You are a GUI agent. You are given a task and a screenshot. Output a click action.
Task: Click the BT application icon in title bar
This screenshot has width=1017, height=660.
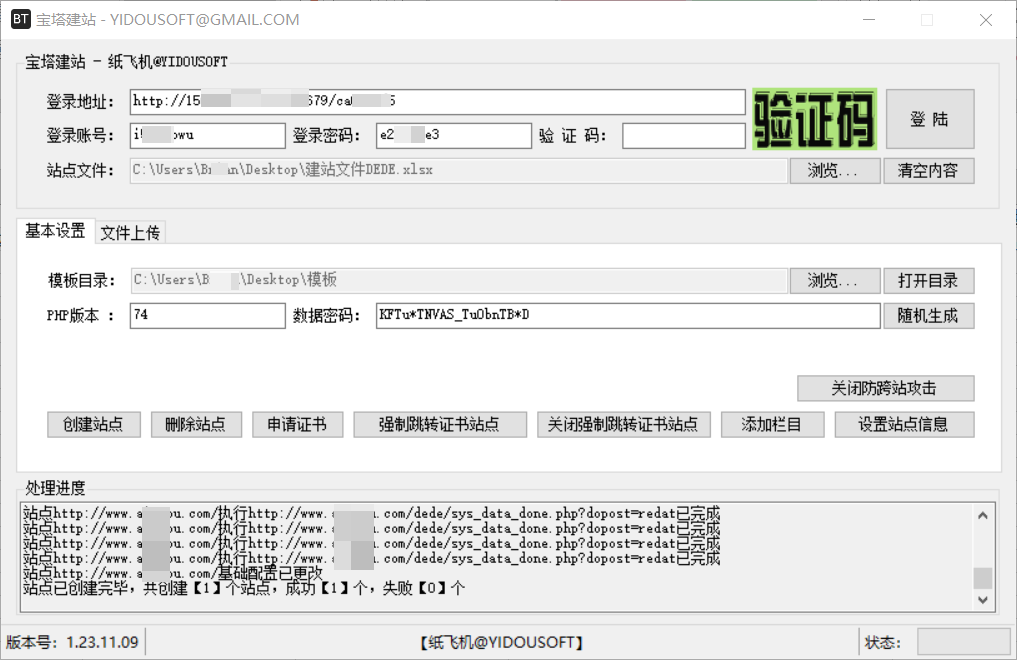20,19
